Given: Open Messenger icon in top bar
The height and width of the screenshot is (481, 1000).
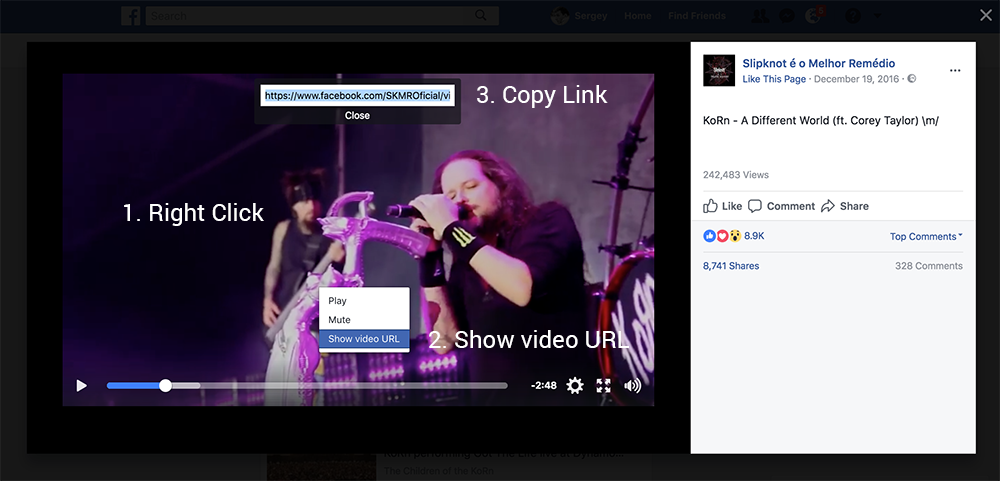Looking at the screenshot, I should [x=787, y=16].
